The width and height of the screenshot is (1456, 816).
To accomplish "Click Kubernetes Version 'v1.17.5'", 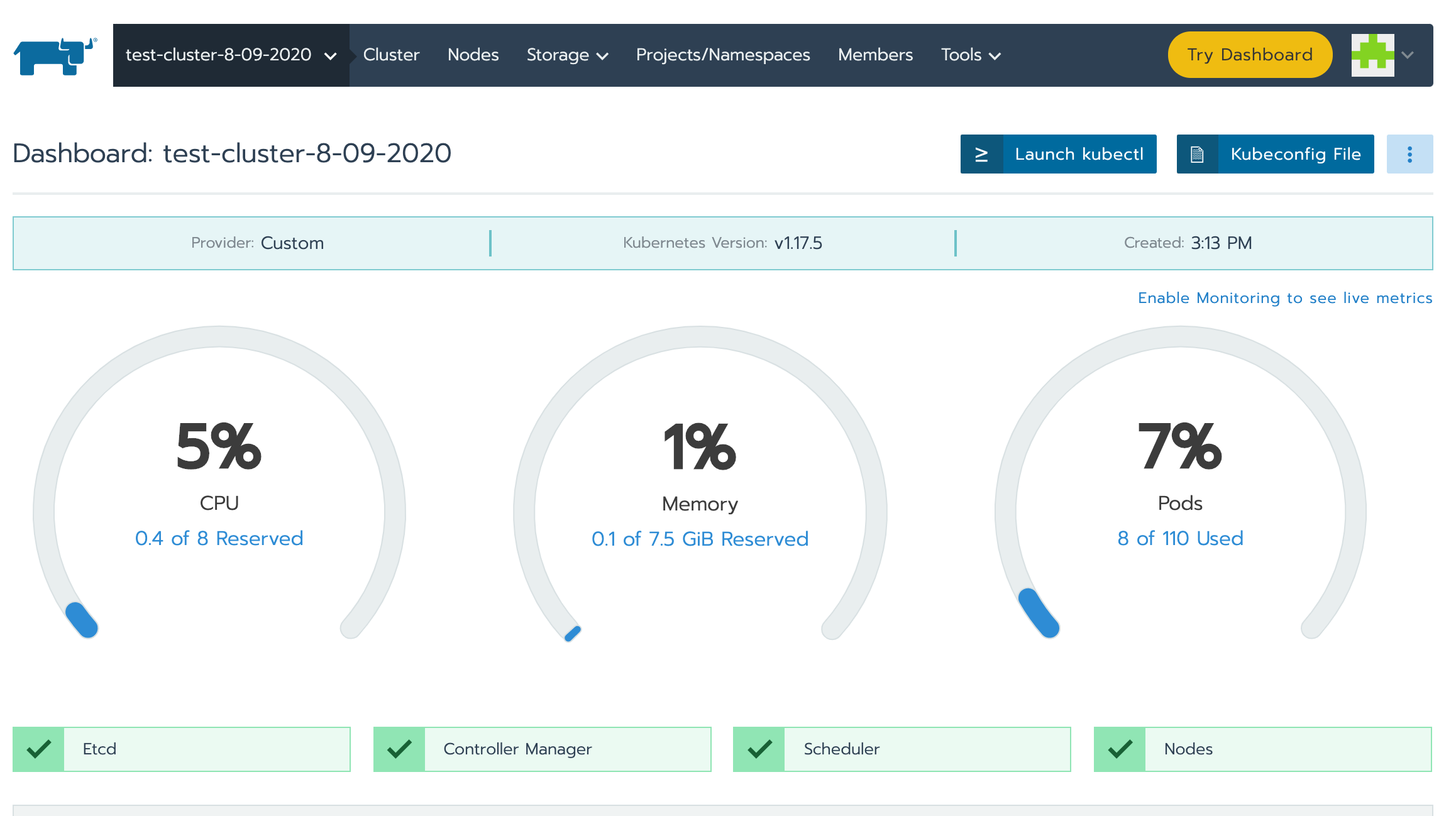I will click(x=798, y=243).
